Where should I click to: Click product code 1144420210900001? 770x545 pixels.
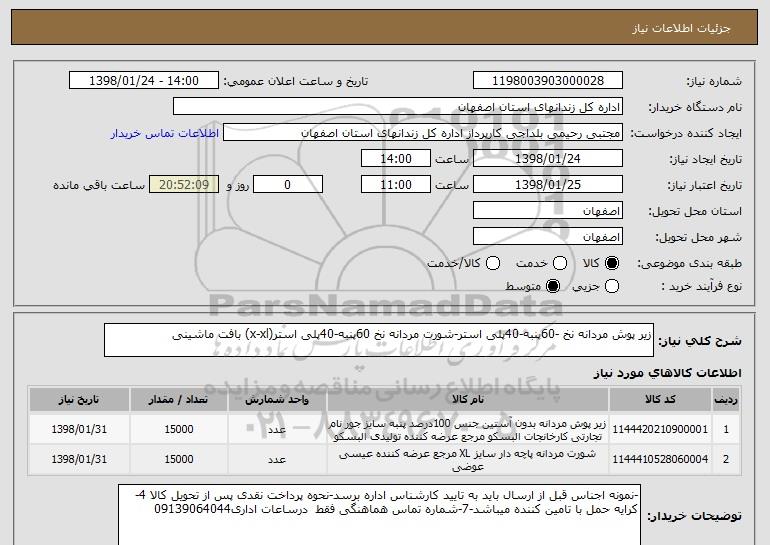tap(660, 430)
